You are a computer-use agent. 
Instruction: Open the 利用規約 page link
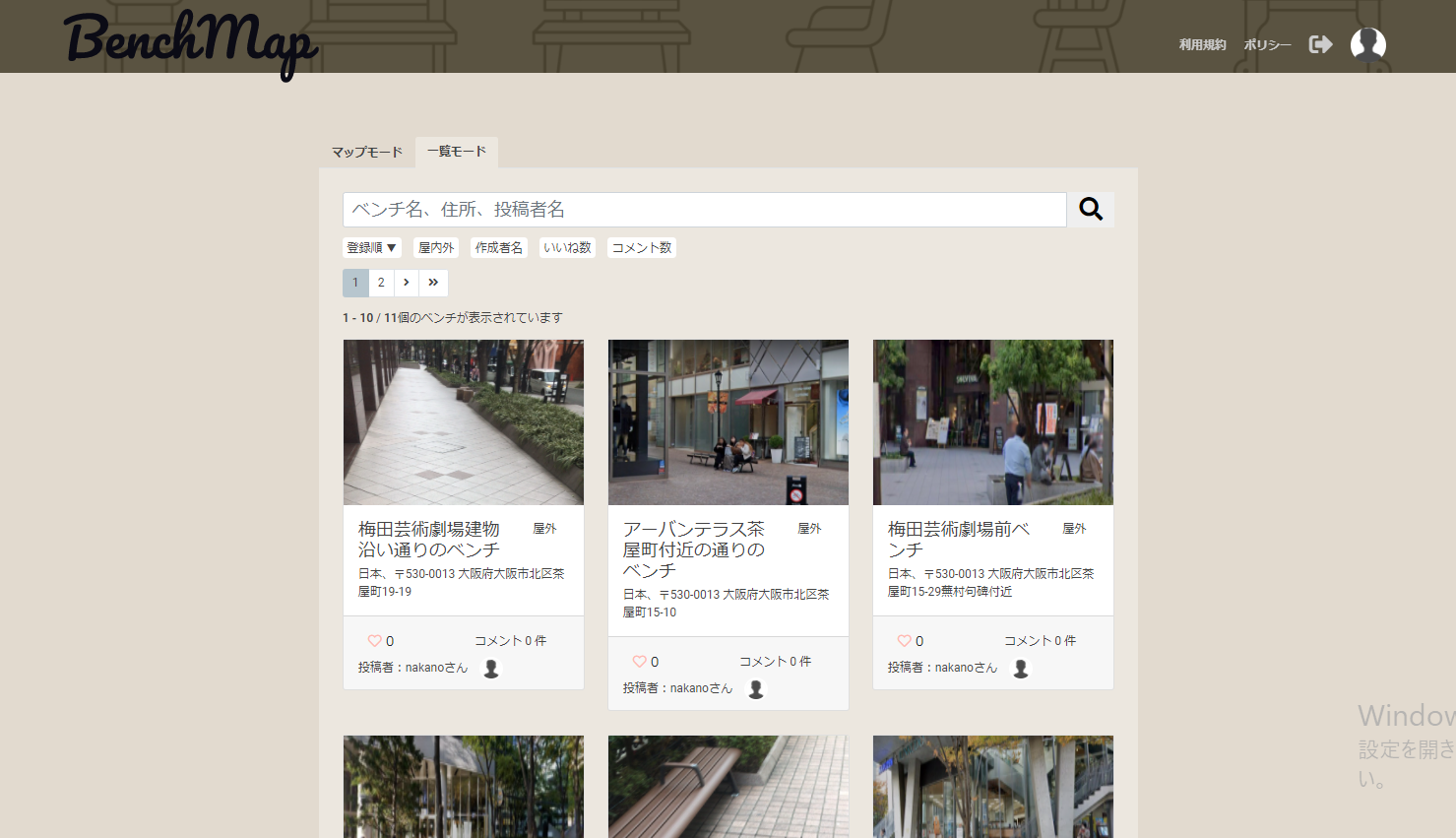tap(1202, 44)
